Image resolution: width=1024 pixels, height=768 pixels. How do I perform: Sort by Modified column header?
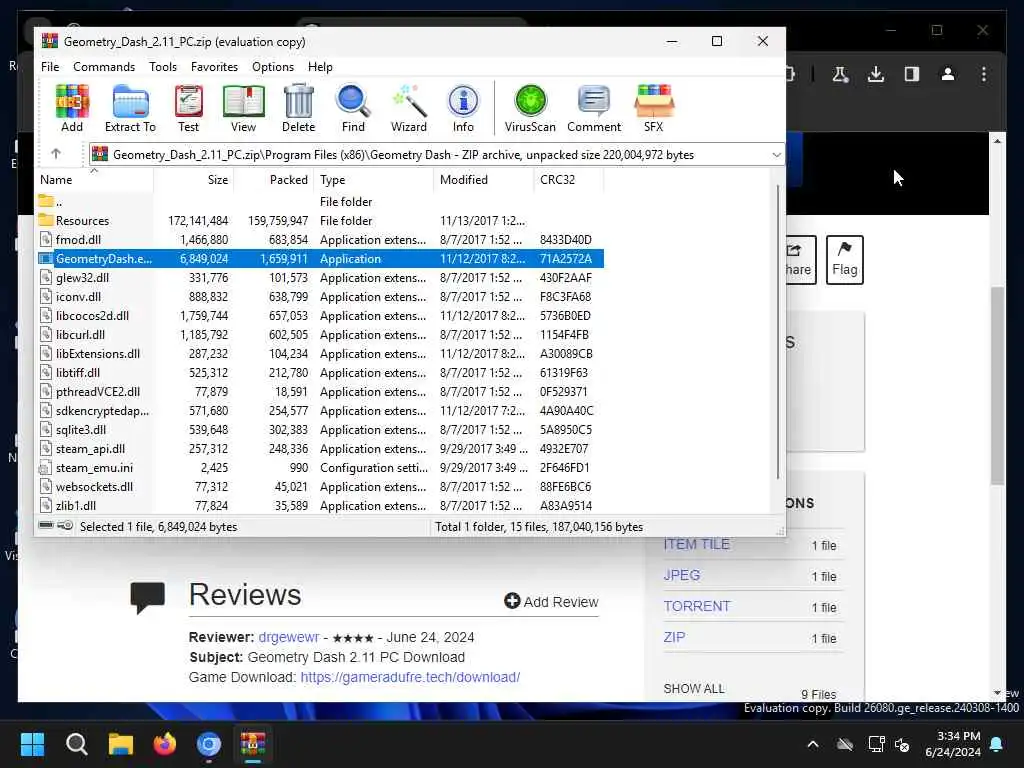[x=483, y=180]
